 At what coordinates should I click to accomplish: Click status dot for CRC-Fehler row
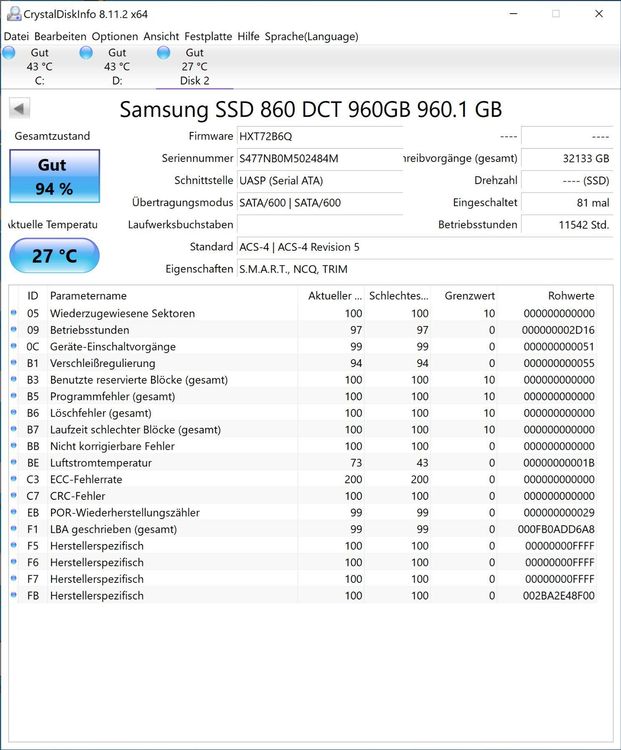pos(14,495)
